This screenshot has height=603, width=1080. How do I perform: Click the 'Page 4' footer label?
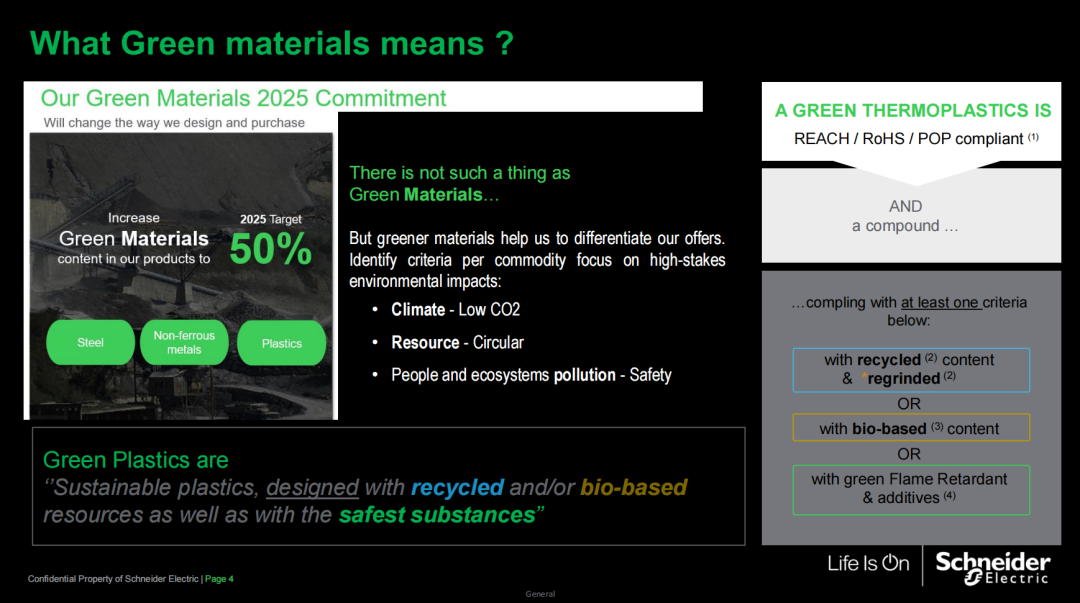click(219, 579)
